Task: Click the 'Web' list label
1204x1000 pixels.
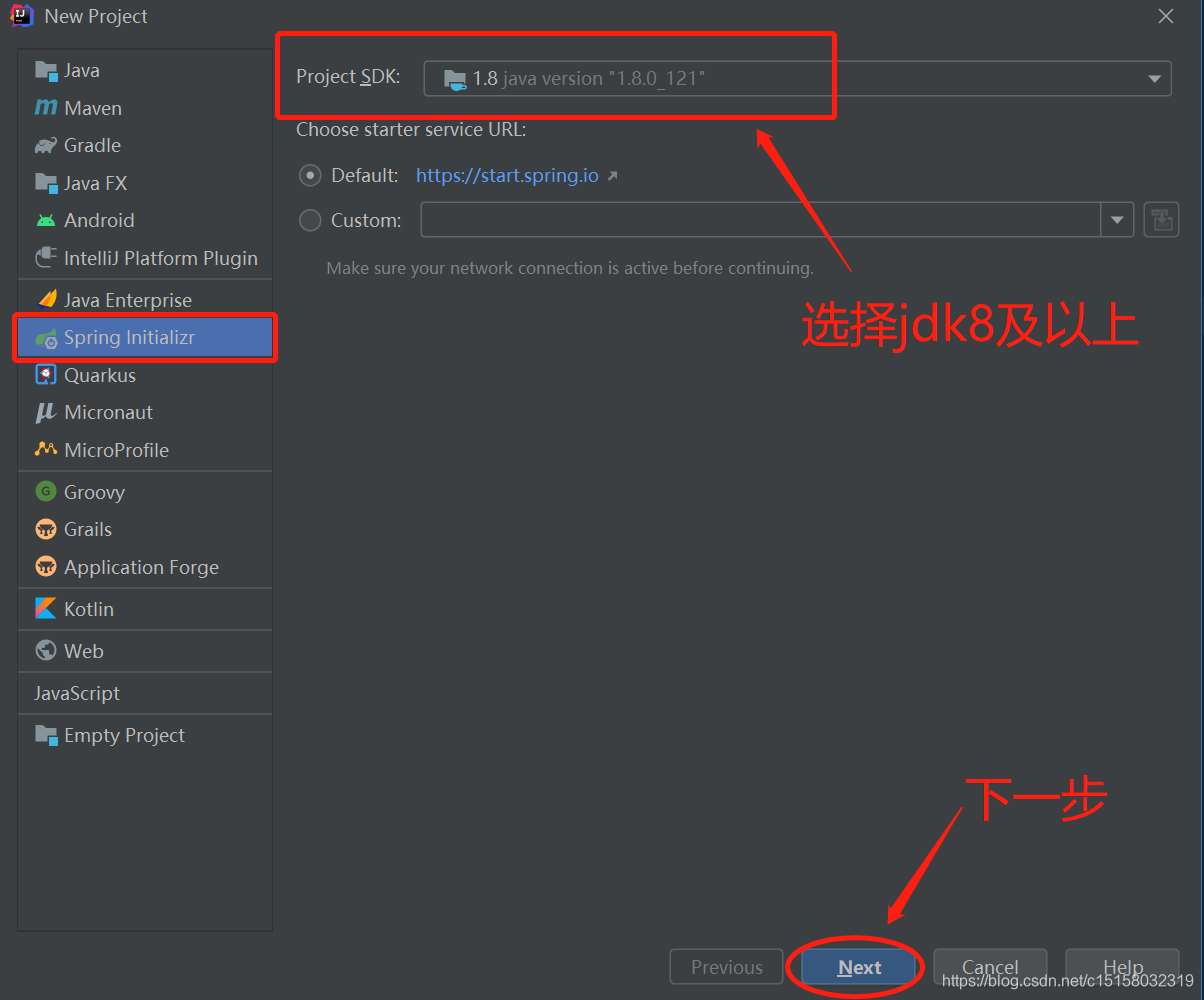Action: (x=84, y=651)
